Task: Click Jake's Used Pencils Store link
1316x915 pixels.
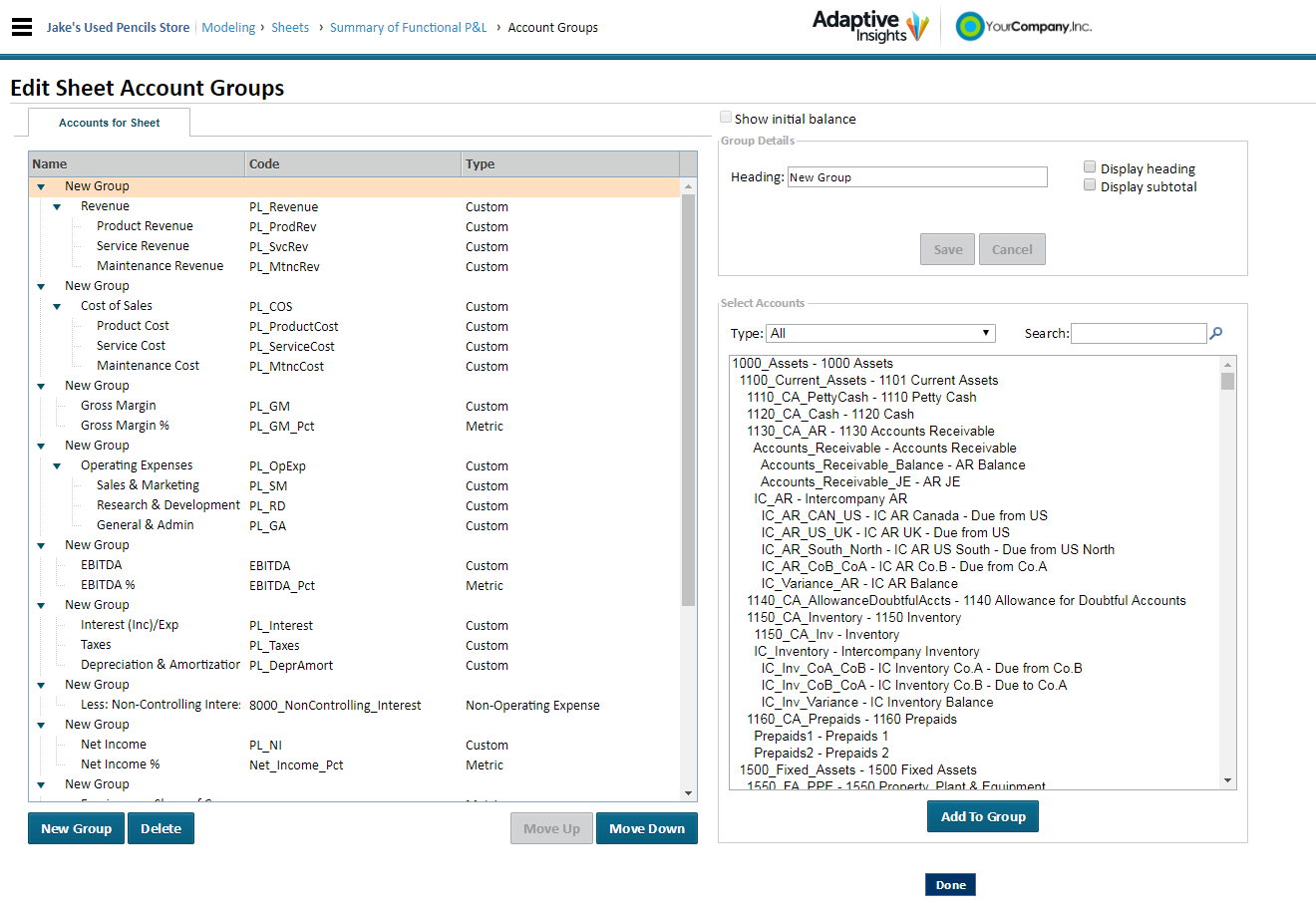Action: point(118,28)
